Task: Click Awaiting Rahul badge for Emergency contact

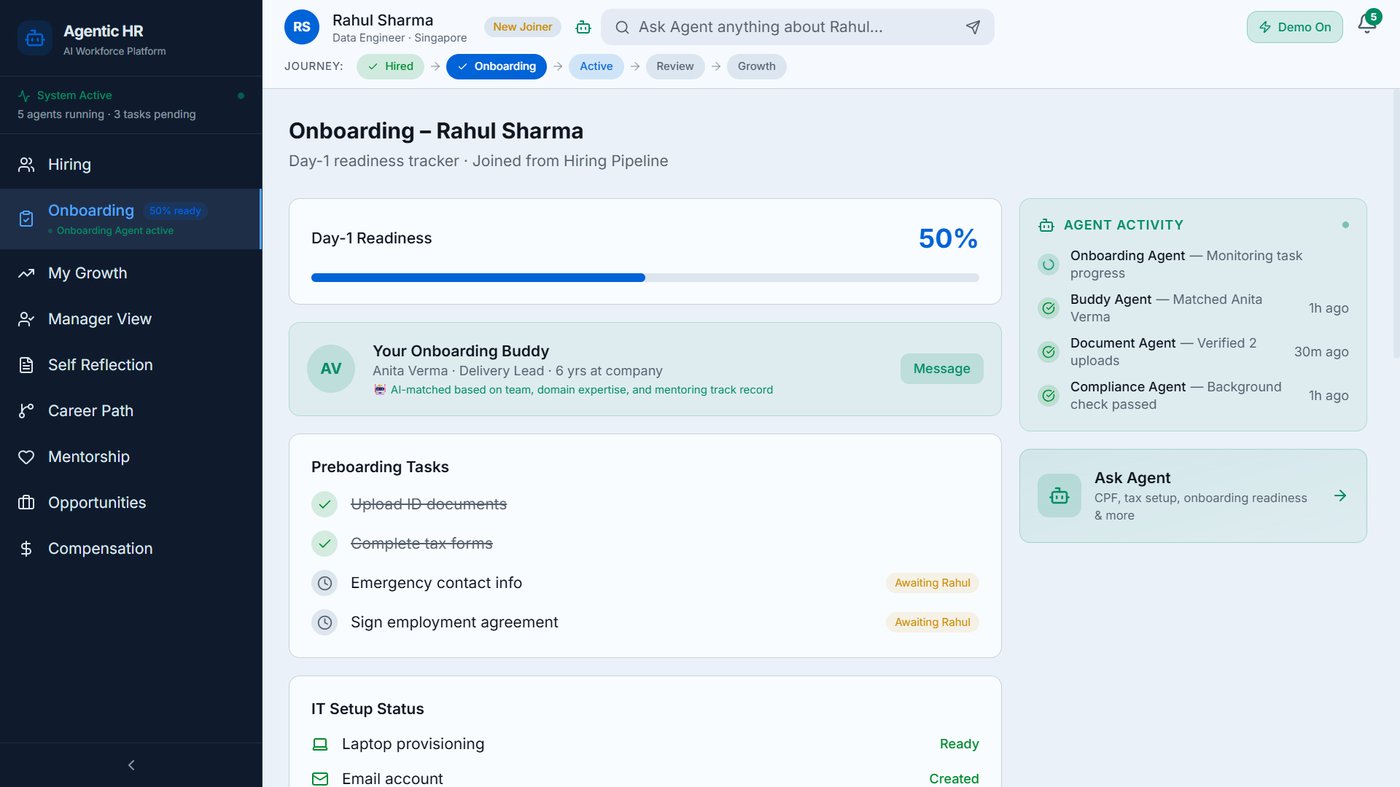Action: click(932, 583)
